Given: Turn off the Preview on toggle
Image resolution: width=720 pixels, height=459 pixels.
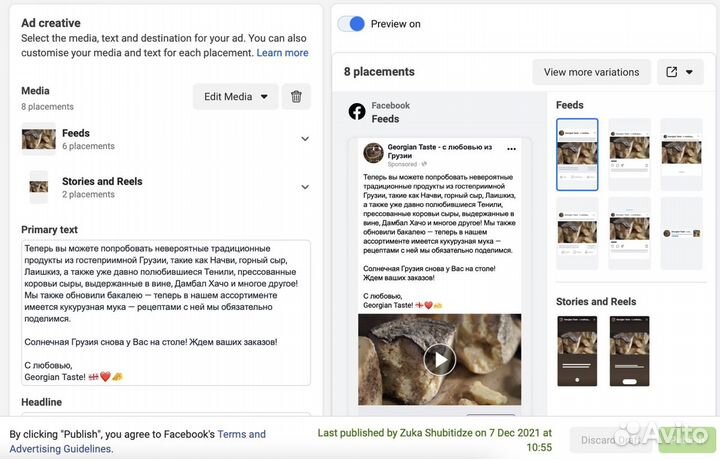Looking at the screenshot, I should click(x=351, y=24).
